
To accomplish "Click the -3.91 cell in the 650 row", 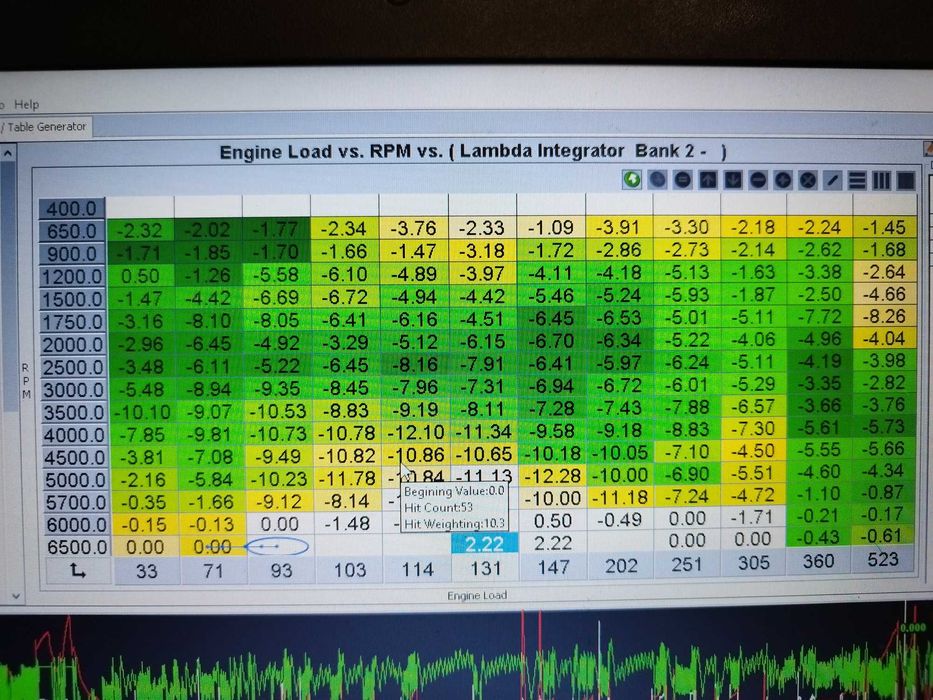I will coord(618,227).
